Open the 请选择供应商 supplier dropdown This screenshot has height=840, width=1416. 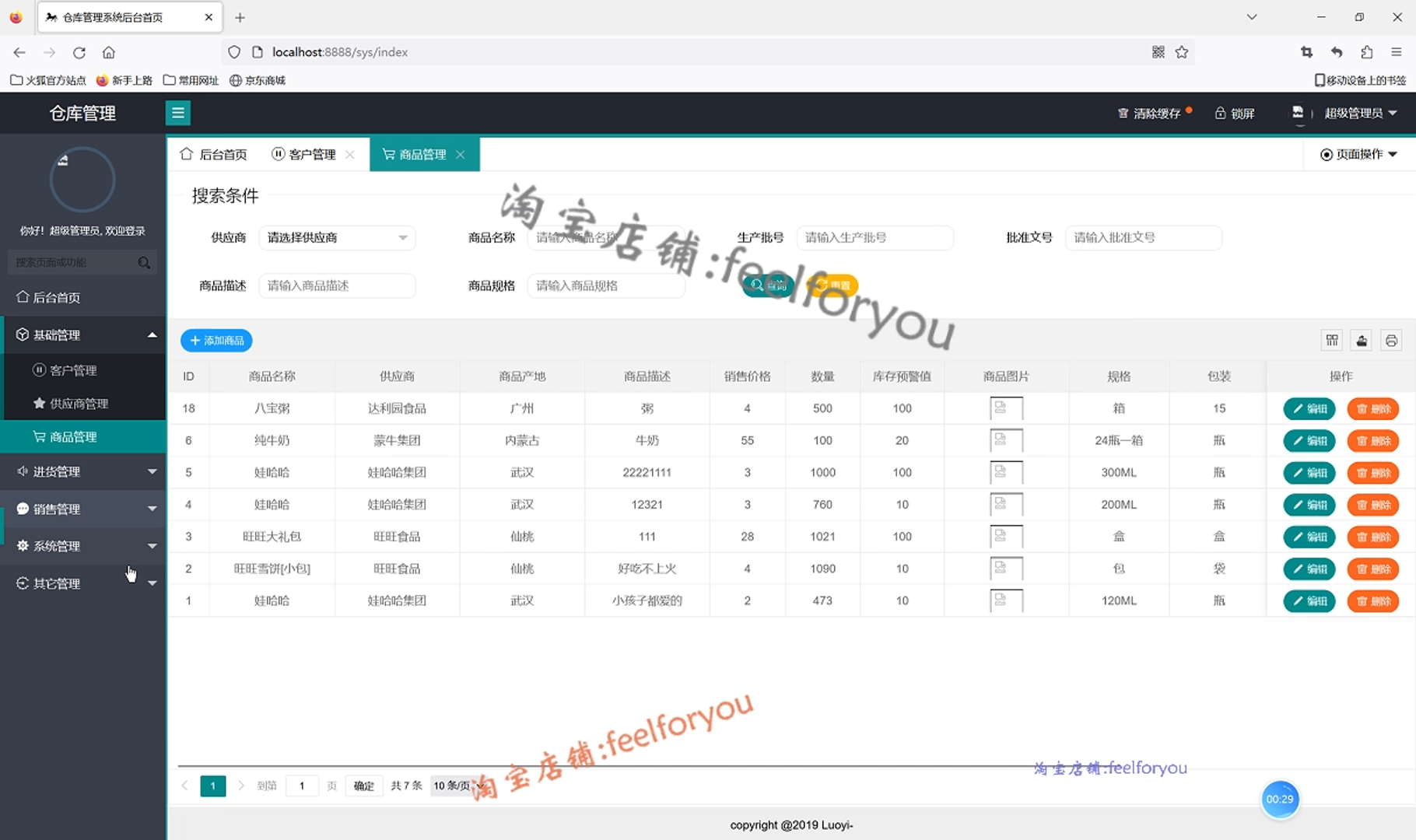[337, 237]
